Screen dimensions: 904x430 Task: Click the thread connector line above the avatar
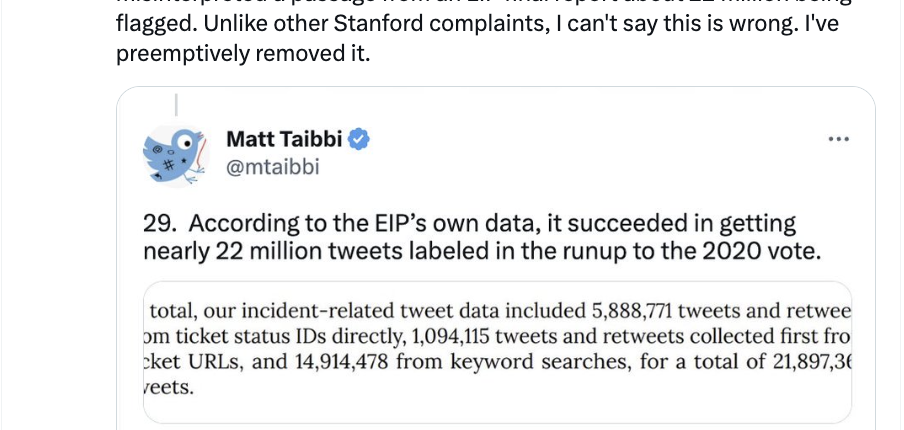pyautogui.click(x=176, y=106)
